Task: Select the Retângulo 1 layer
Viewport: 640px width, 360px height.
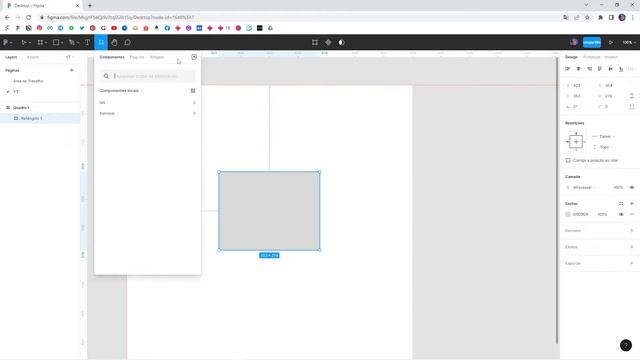Action: click(31, 118)
